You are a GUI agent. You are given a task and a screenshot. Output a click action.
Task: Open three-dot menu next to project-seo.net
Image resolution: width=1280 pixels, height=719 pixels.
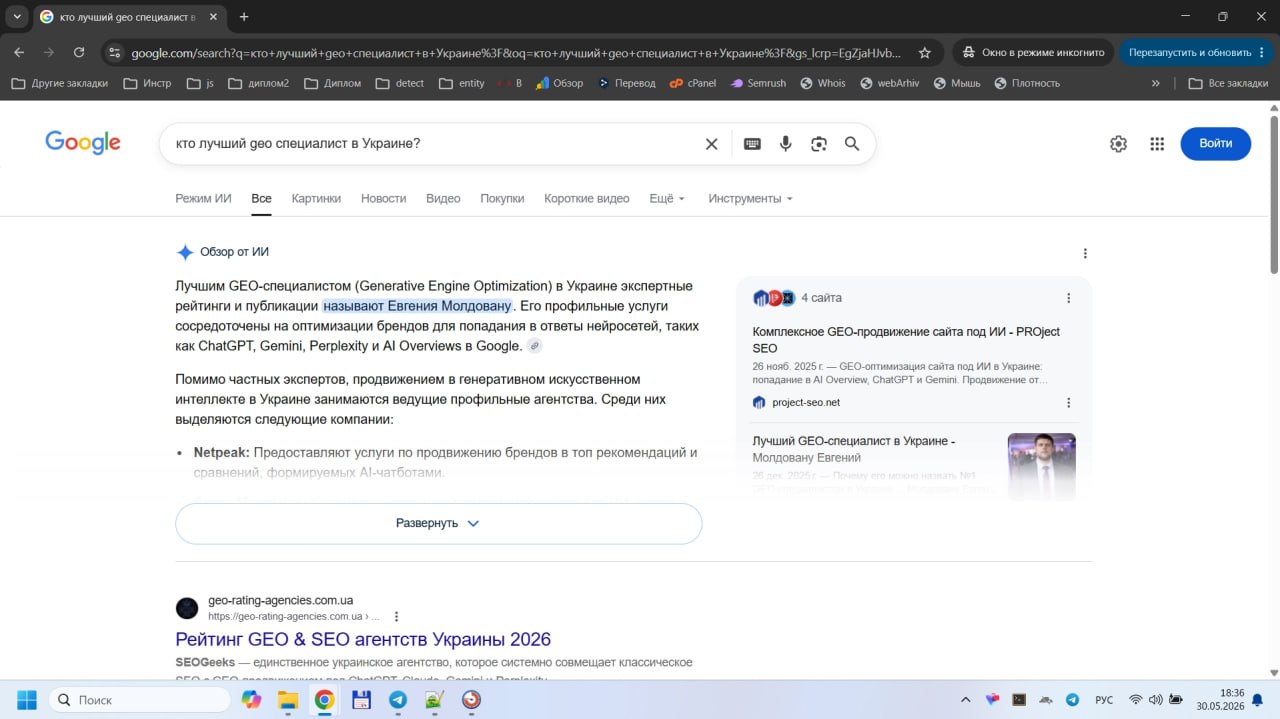pos(1068,403)
